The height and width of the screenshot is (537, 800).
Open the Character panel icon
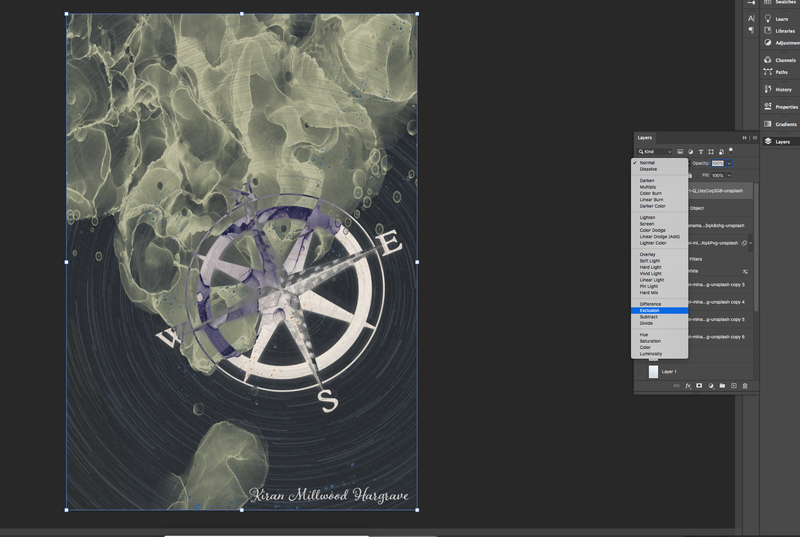pyautogui.click(x=751, y=18)
